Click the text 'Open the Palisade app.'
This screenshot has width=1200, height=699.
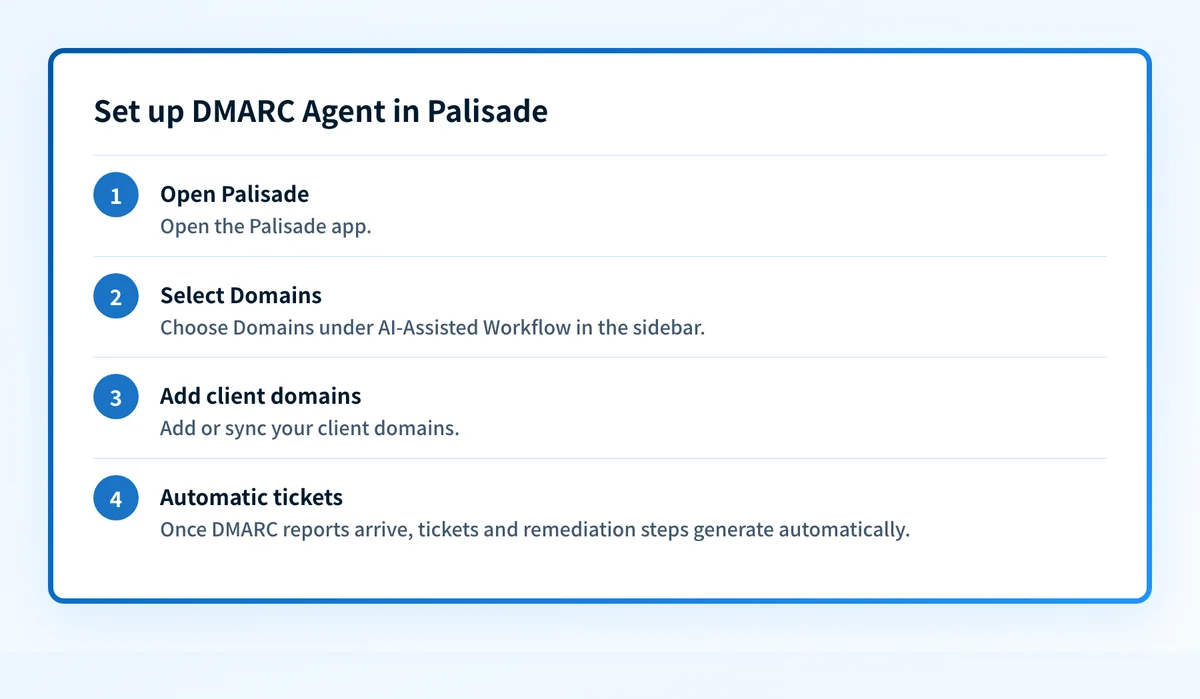pyautogui.click(x=265, y=226)
